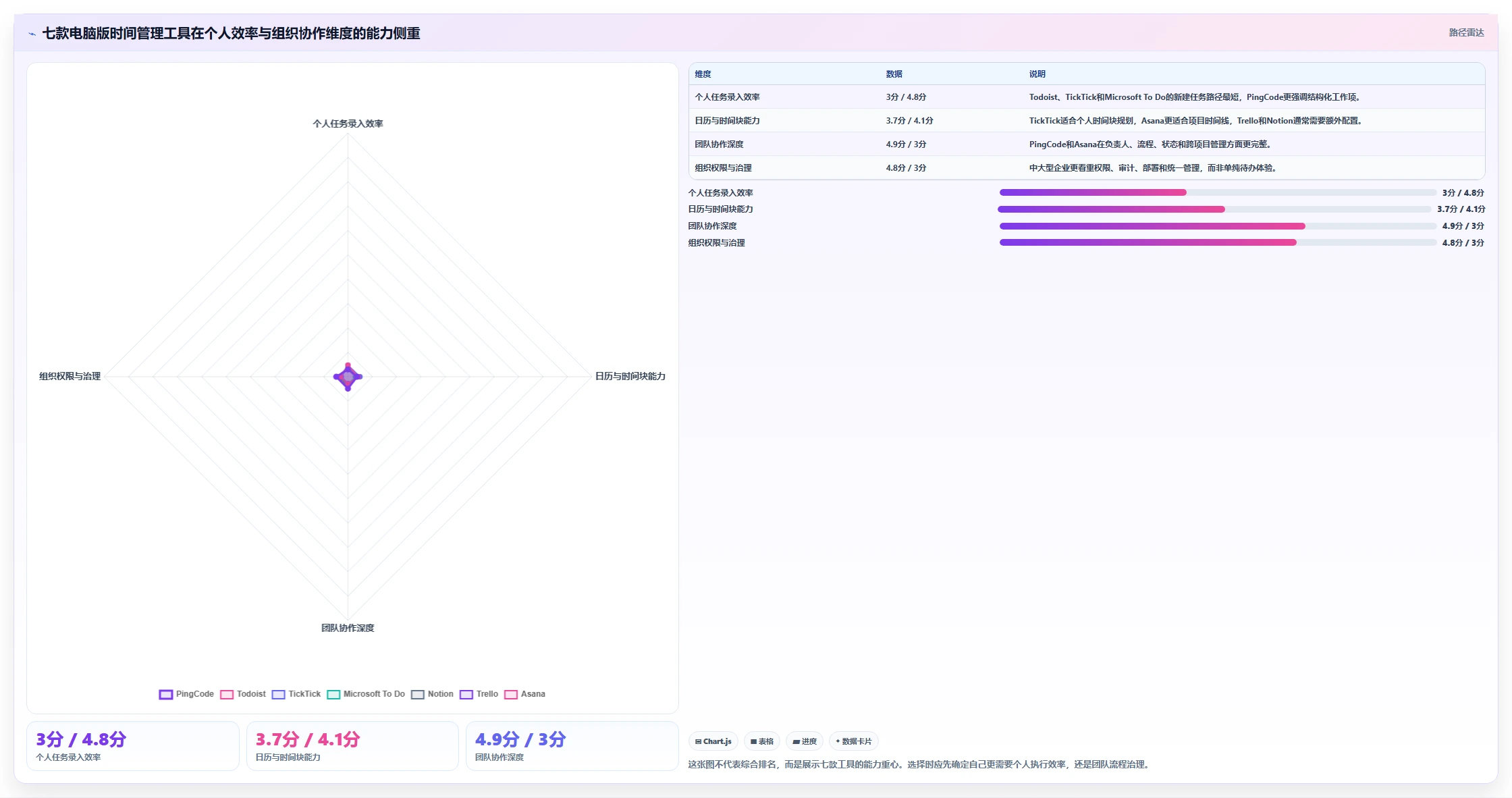
Task: Click the 组织权限与治理 progress bar
Action: click(1218, 242)
